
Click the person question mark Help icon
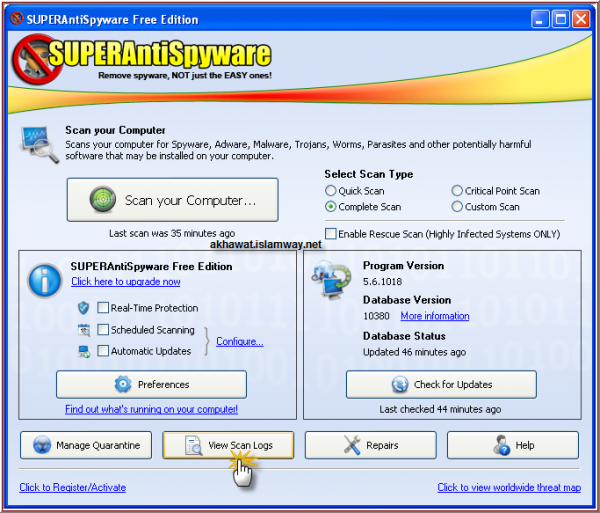tap(501, 445)
